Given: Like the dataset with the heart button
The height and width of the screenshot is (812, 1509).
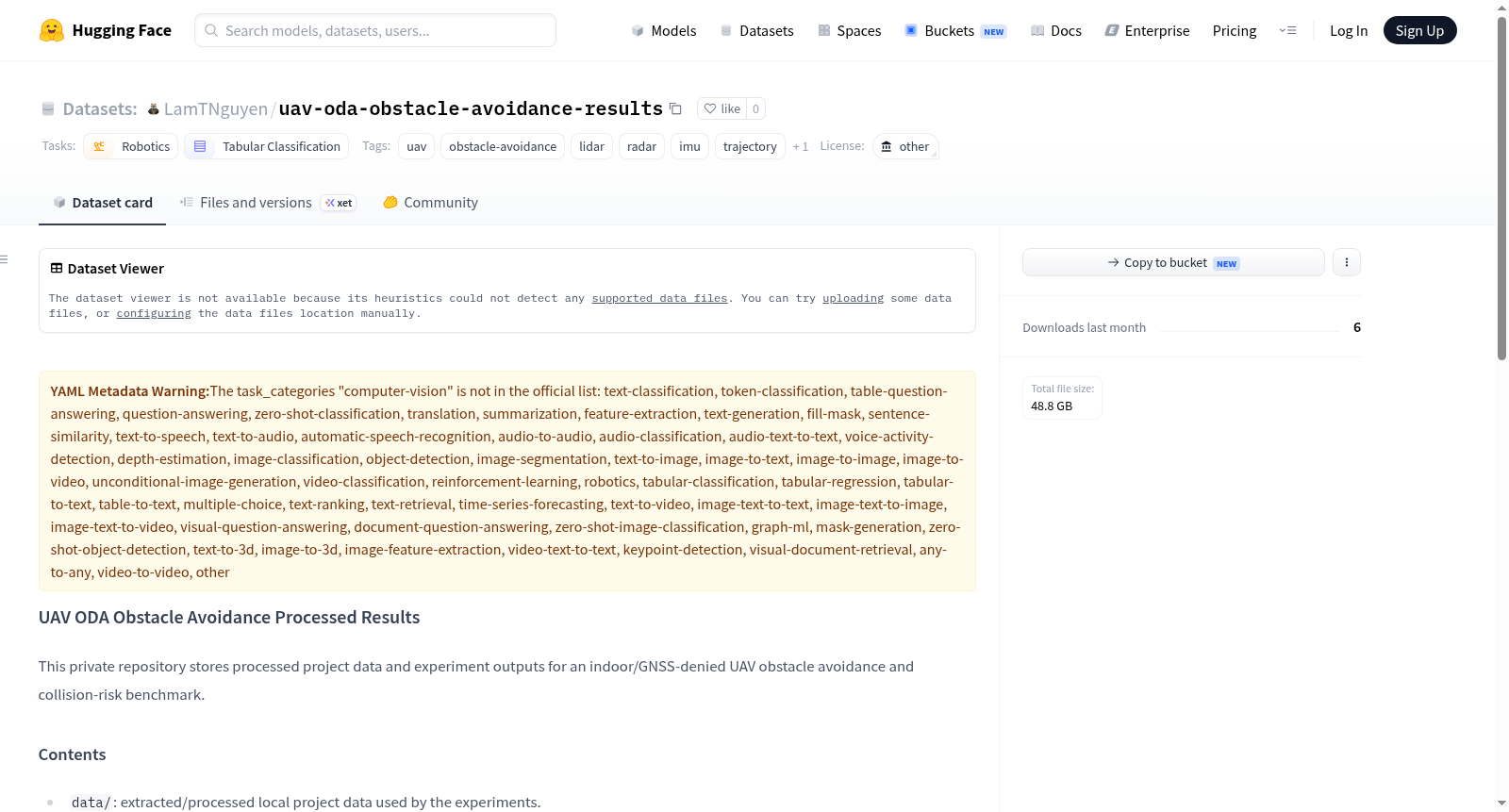Looking at the screenshot, I should click(x=722, y=108).
